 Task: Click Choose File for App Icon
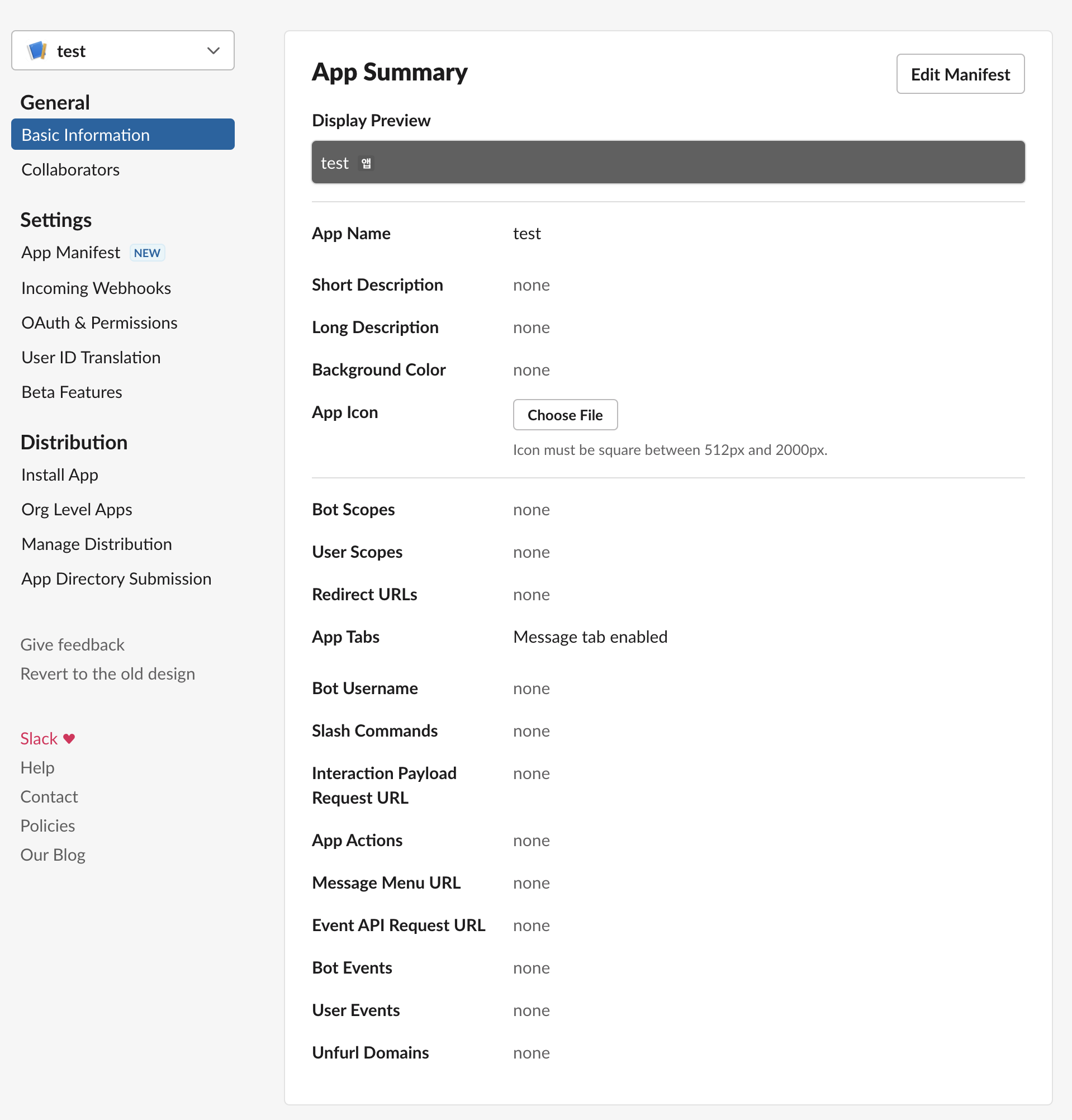(x=565, y=415)
